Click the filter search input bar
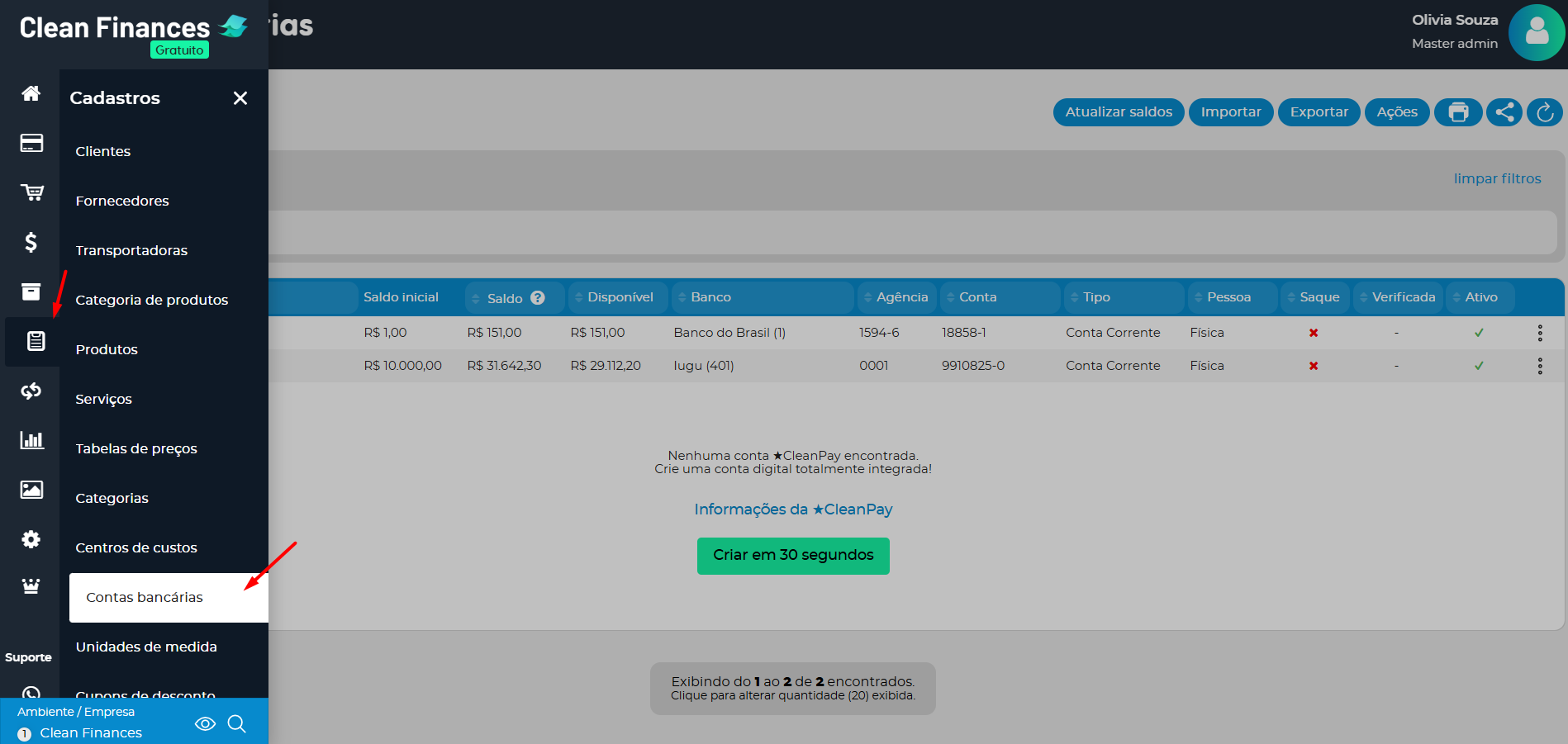 coord(913,232)
